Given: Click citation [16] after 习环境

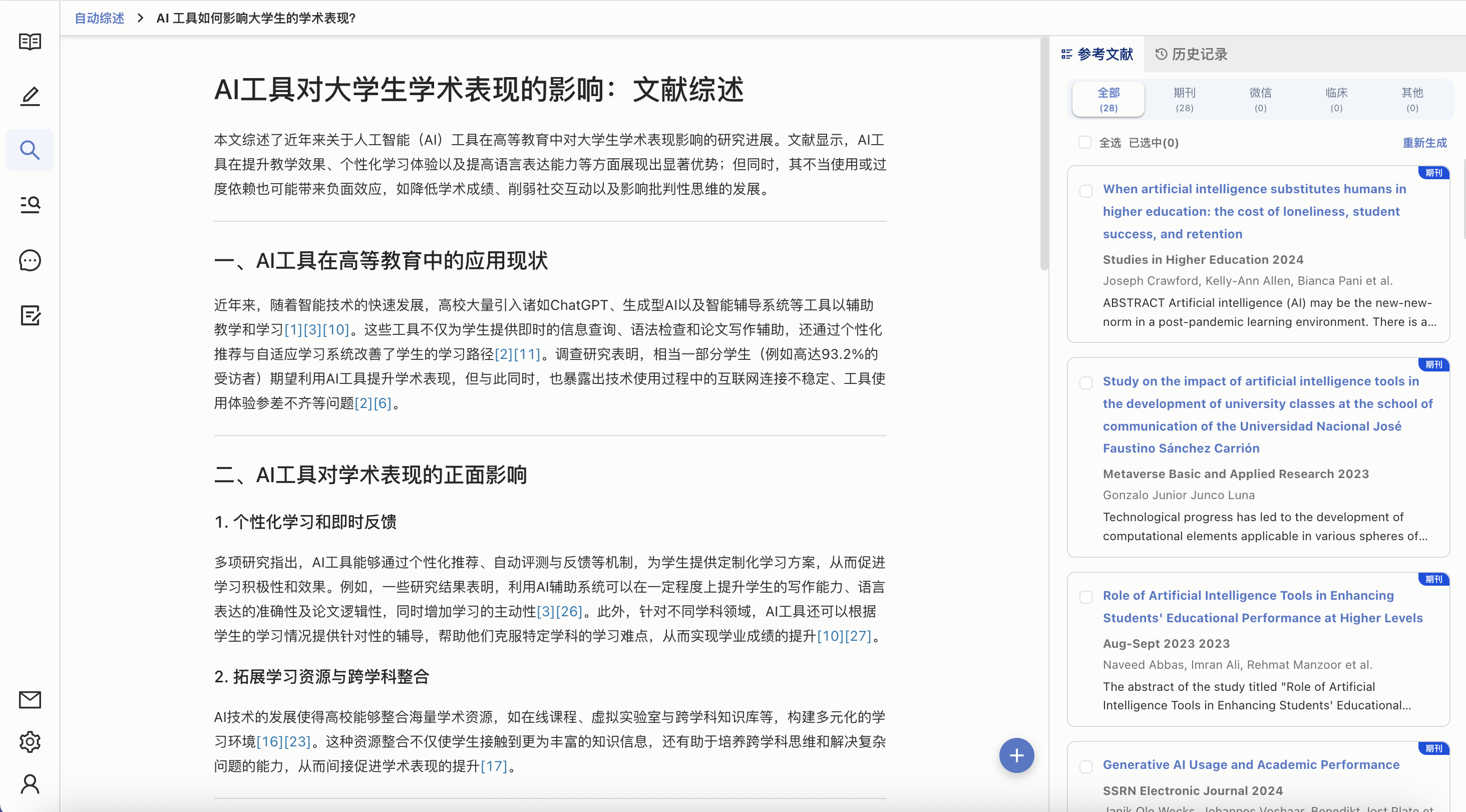Looking at the screenshot, I should tap(270, 741).
